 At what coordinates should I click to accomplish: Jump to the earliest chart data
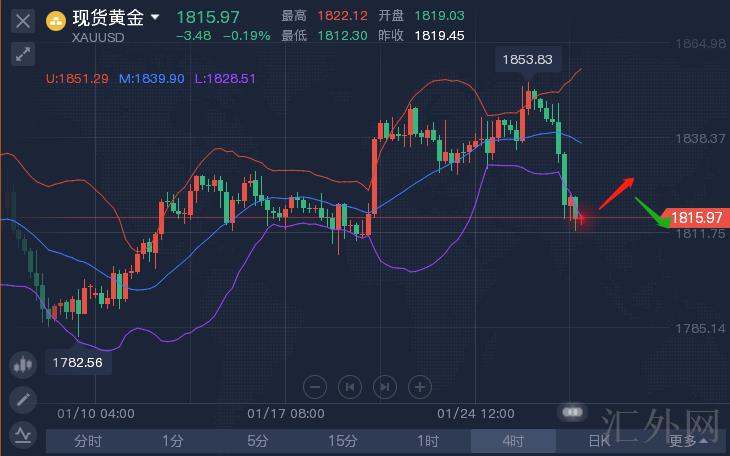point(349,386)
